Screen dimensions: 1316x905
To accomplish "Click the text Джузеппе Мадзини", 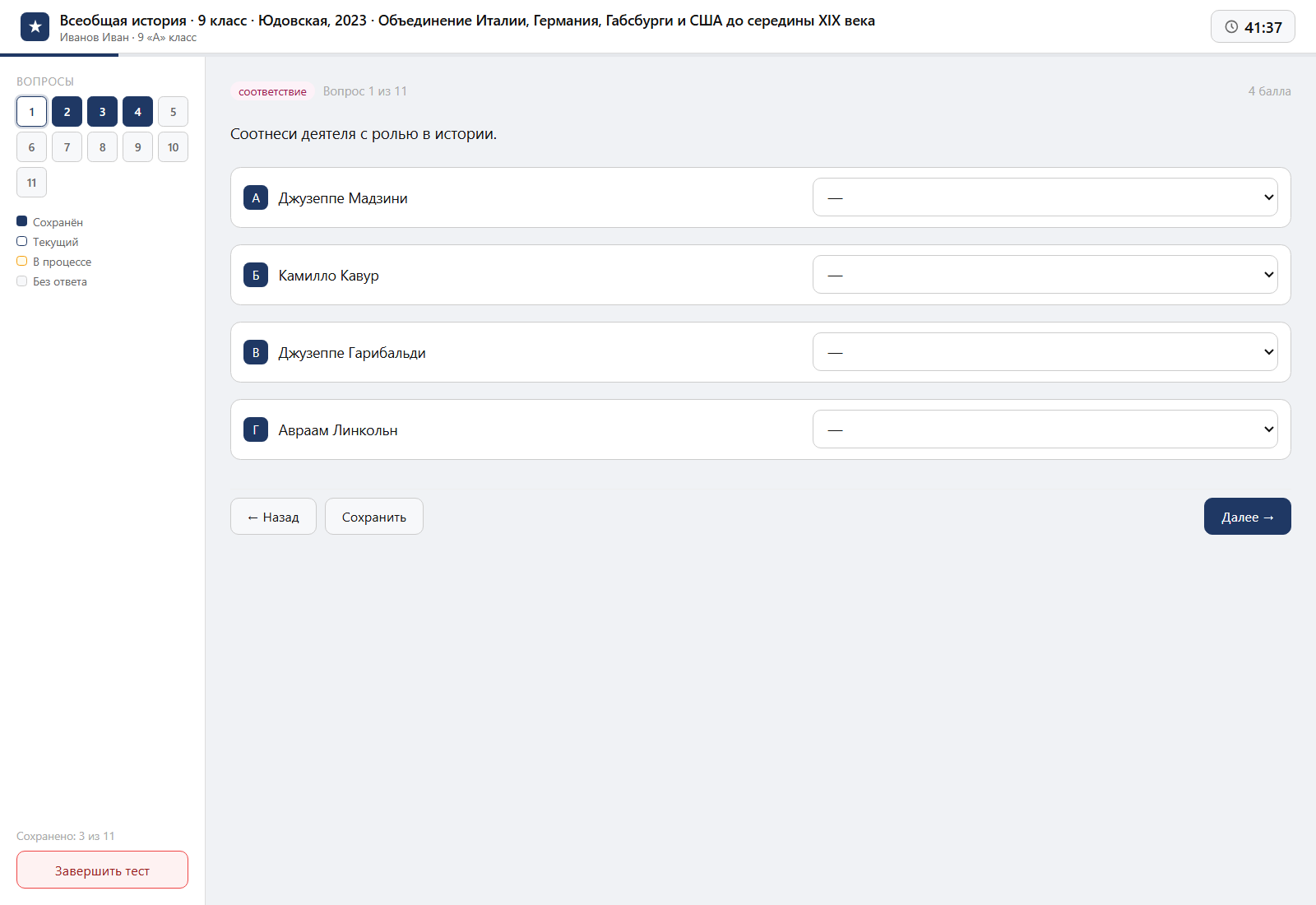I will coord(343,198).
